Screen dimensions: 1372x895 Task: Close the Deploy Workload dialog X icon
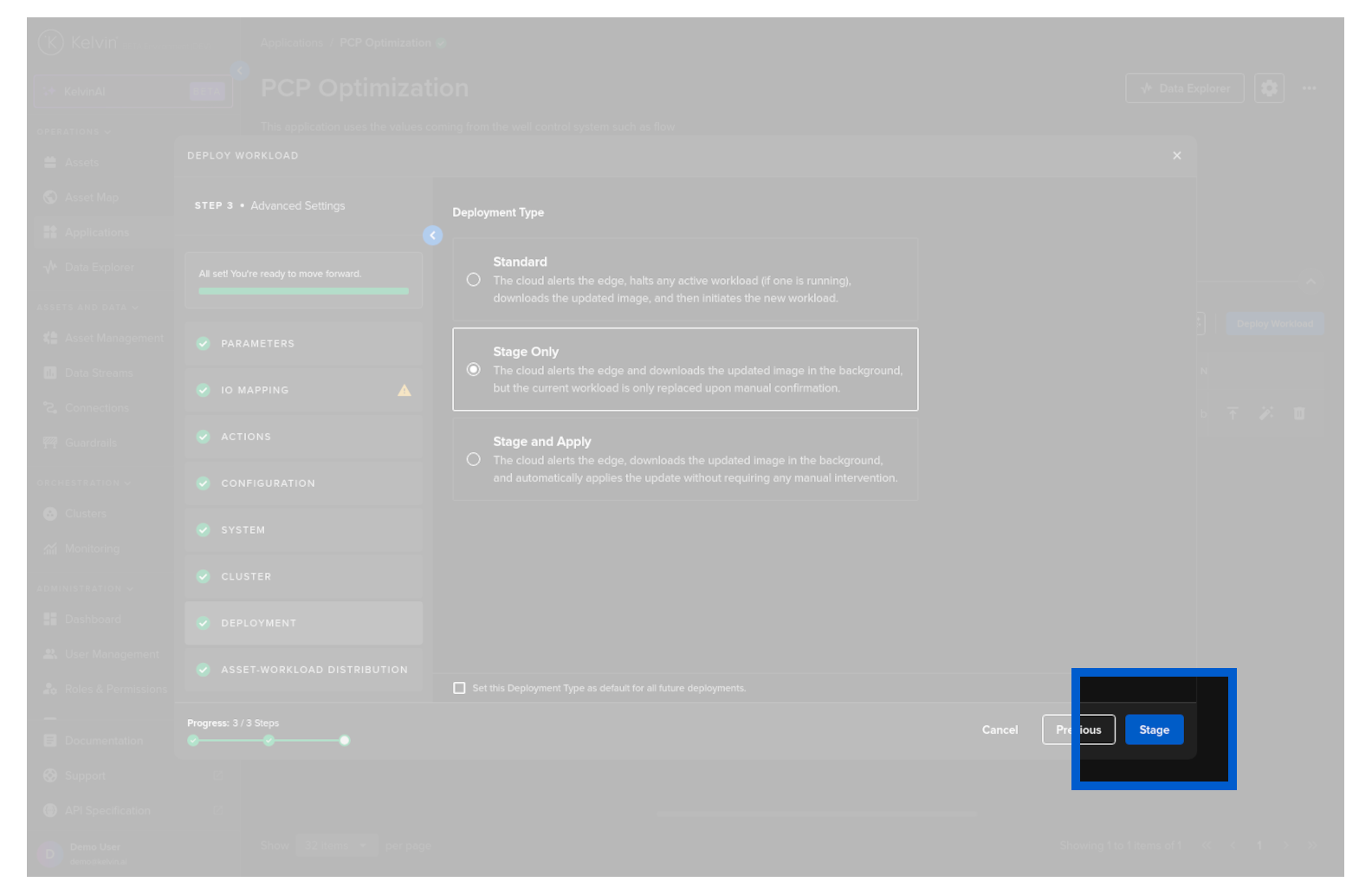click(x=1176, y=156)
